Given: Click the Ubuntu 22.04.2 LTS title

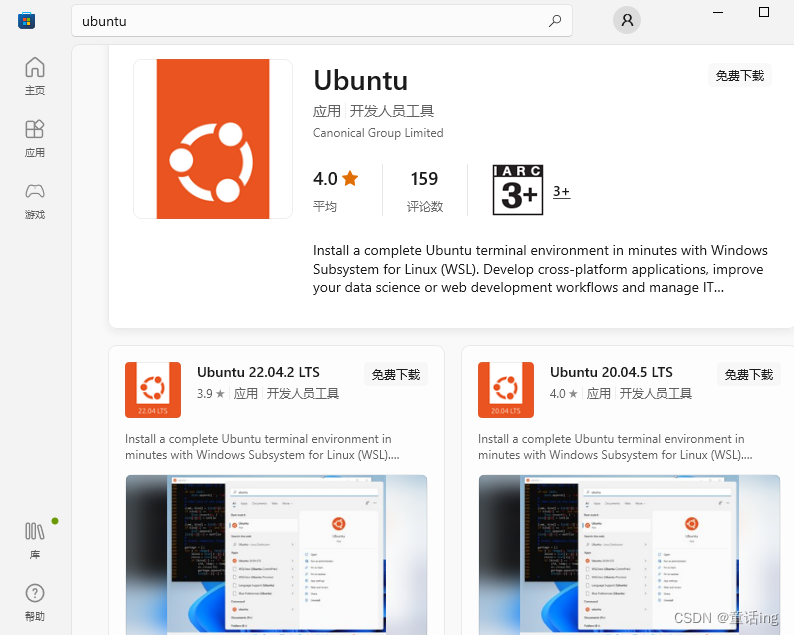Looking at the screenshot, I should tap(258, 372).
